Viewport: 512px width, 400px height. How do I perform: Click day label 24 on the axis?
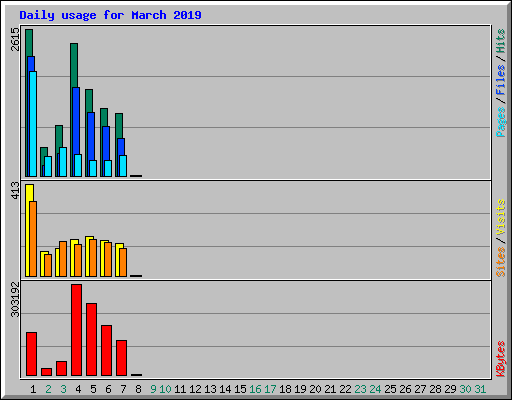click(375, 389)
